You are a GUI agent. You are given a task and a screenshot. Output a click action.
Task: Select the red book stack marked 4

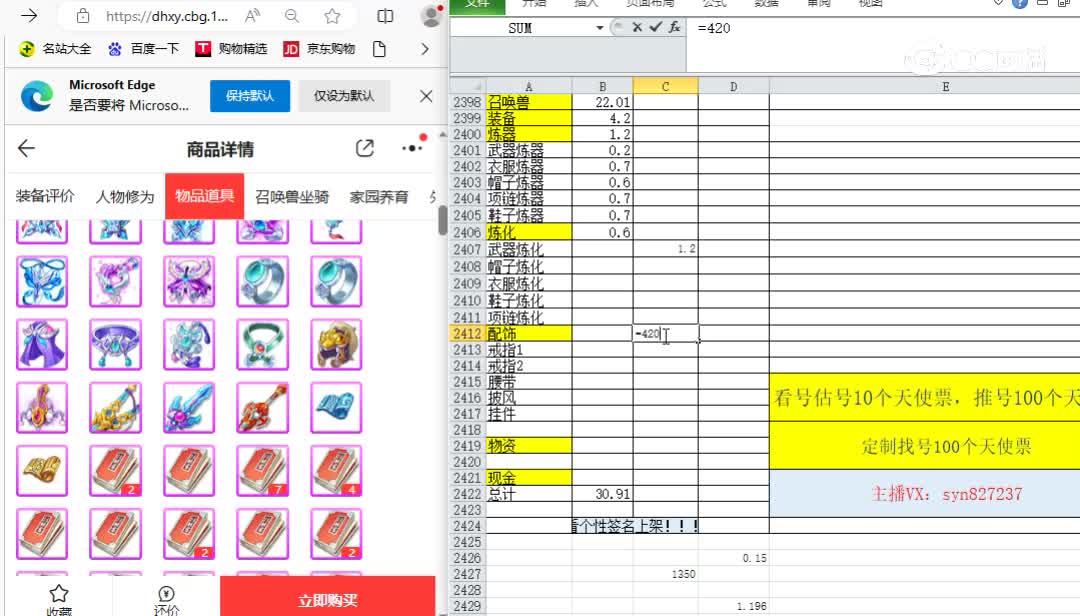pos(335,471)
